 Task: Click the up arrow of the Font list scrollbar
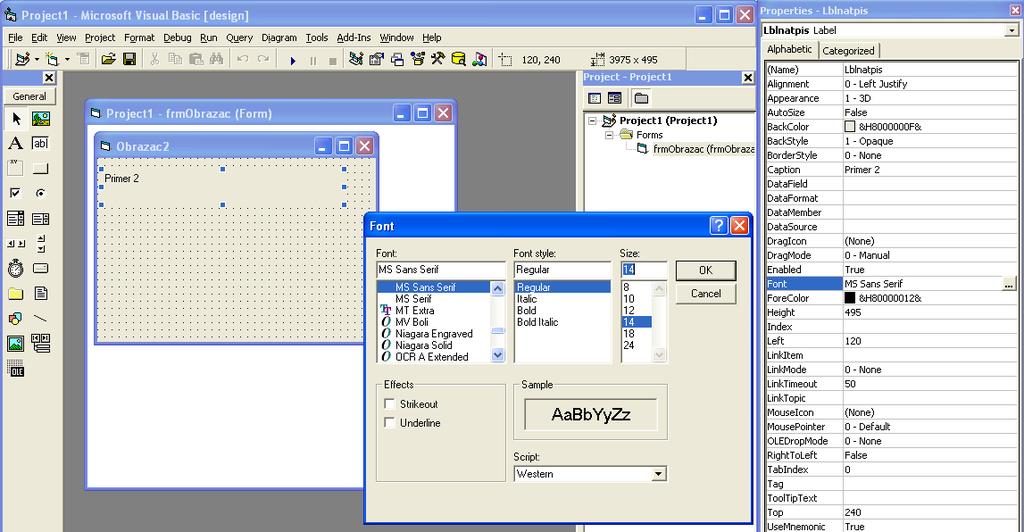[498, 288]
